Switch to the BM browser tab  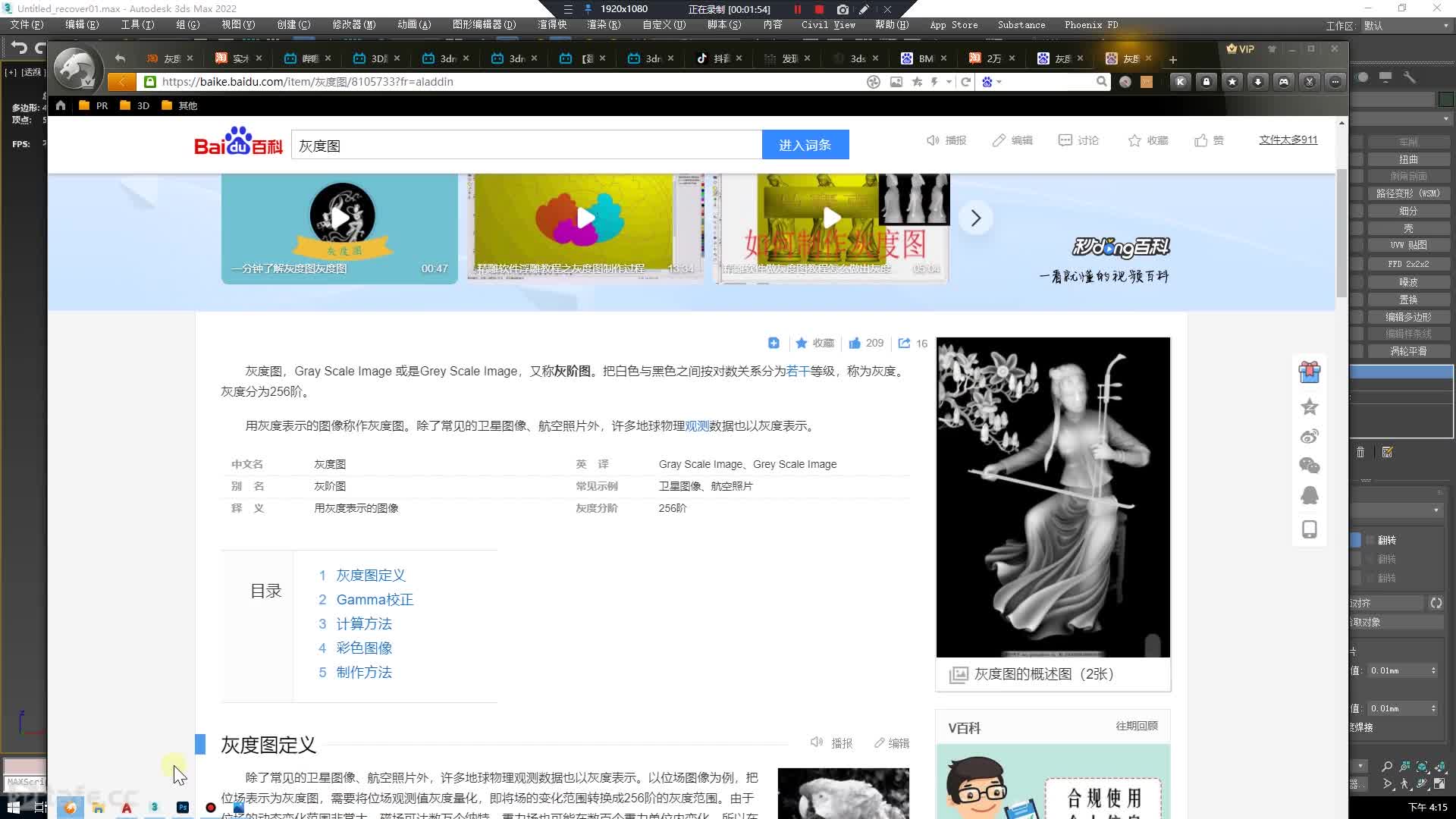click(924, 58)
